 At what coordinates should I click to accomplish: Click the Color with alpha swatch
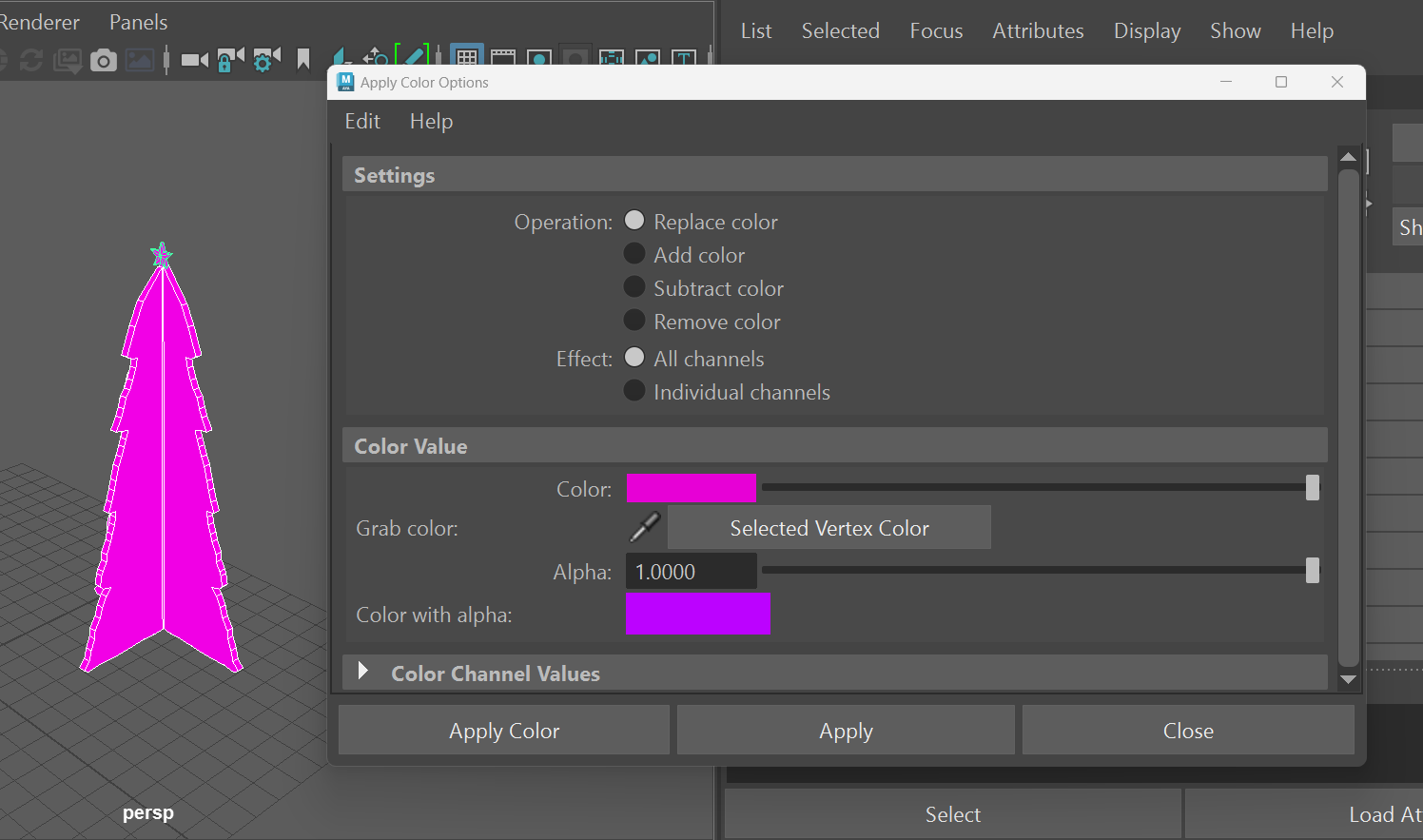click(x=698, y=614)
